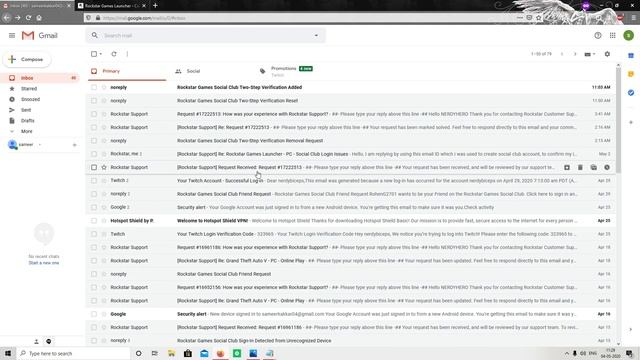The image size is (640, 360).
Task: Open Inbox folder
Action: 40,78
